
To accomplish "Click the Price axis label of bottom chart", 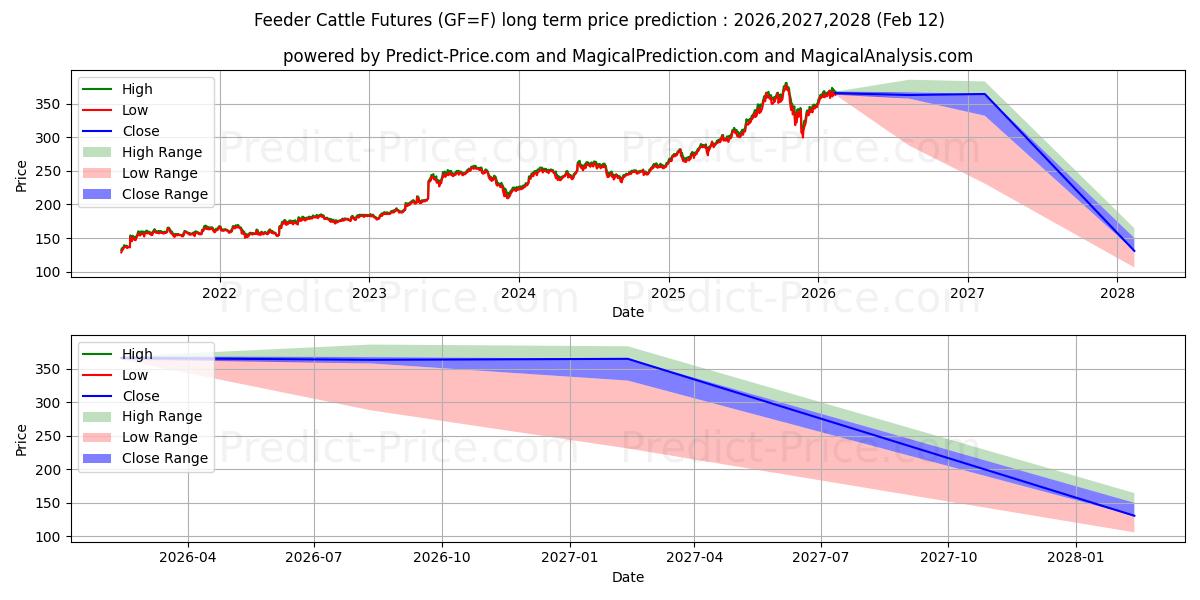I will (x=22, y=440).
